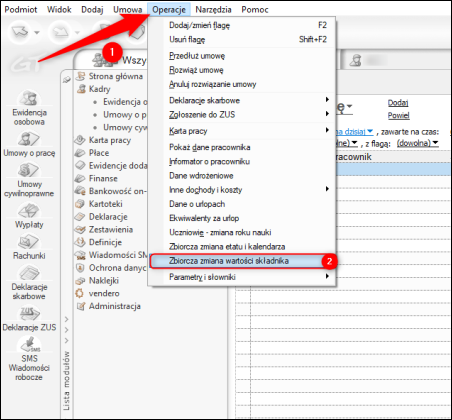Choose Zbiorcza zmiana etatu i kalendarza
The image size is (452, 420).
coord(242,247)
